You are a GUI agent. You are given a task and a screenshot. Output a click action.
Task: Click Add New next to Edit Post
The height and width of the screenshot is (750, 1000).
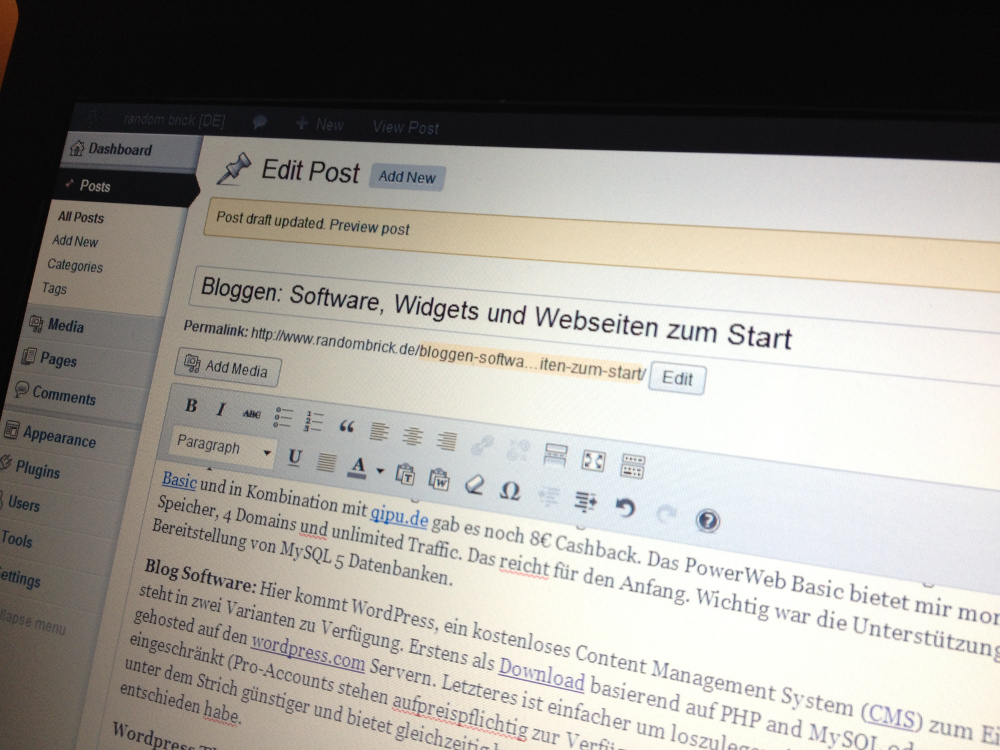pos(407,177)
